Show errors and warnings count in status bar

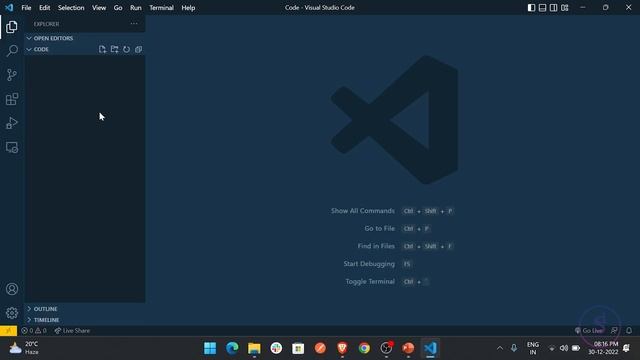[34, 331]
